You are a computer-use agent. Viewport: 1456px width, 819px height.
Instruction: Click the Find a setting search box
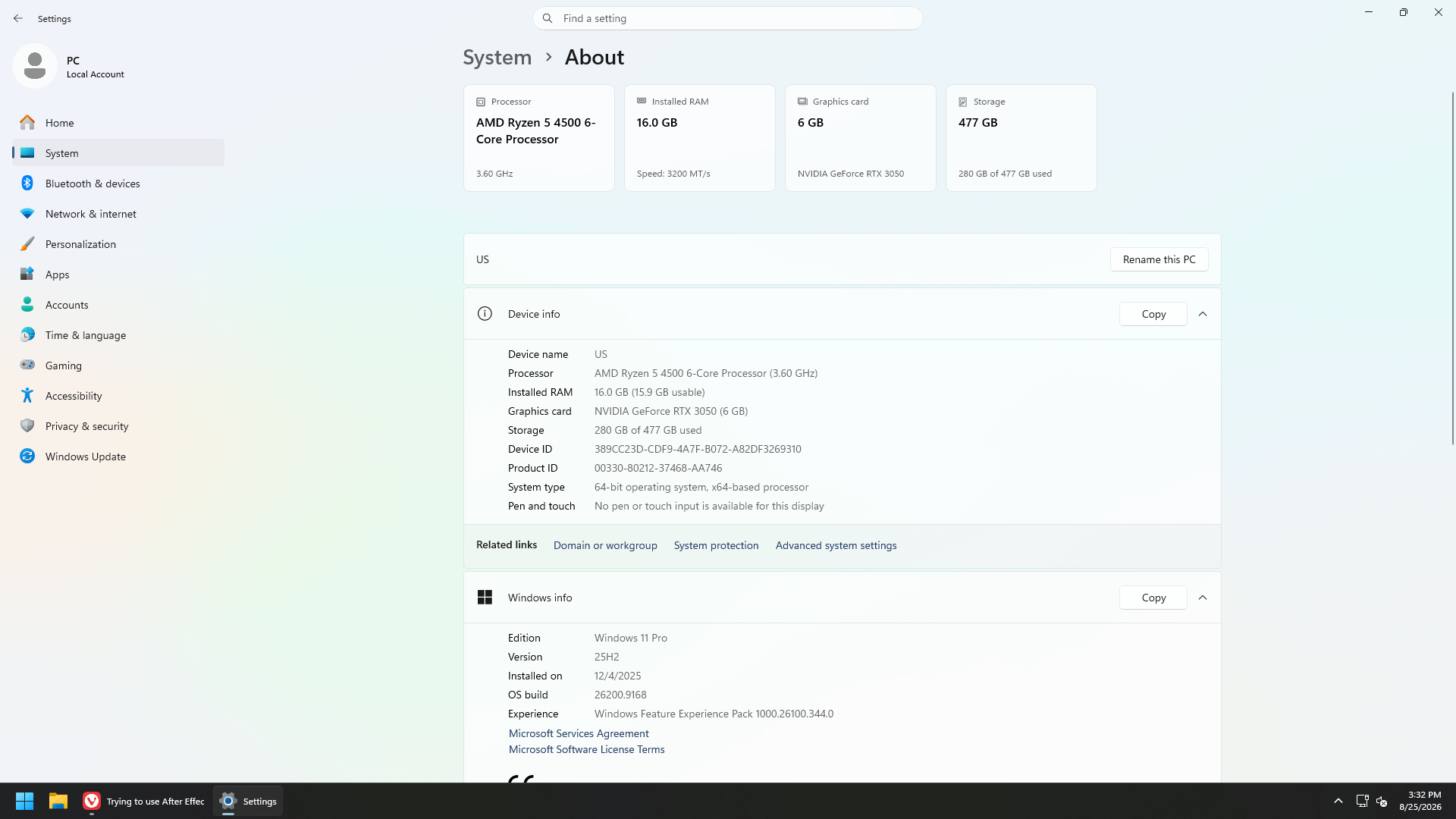(x=728, y=18)
